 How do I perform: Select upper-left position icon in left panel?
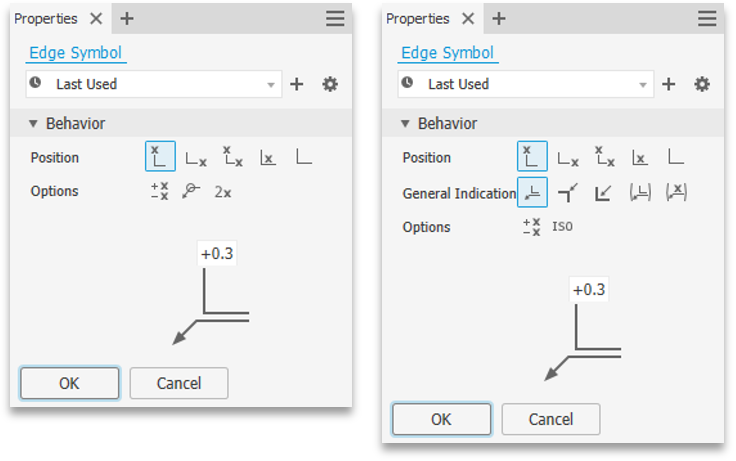click(160, 156)
